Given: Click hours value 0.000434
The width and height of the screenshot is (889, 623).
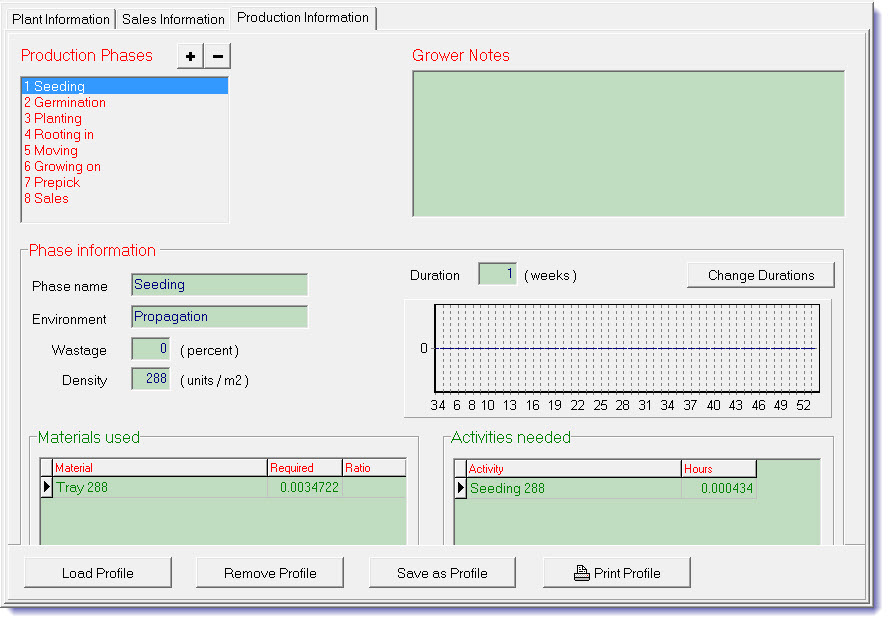Looking at the screenshot, I should 719,488.
